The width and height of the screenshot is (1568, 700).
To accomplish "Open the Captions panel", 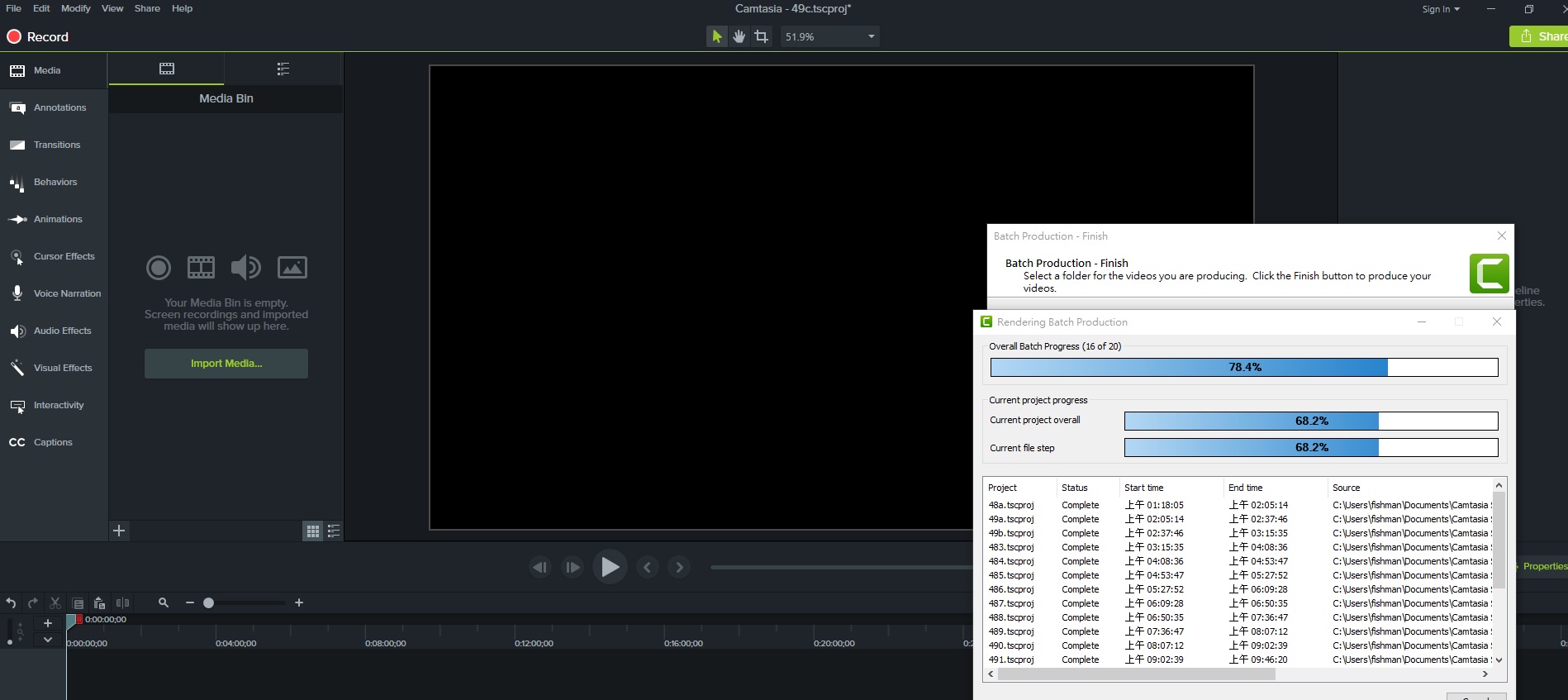I will [54, 442].
